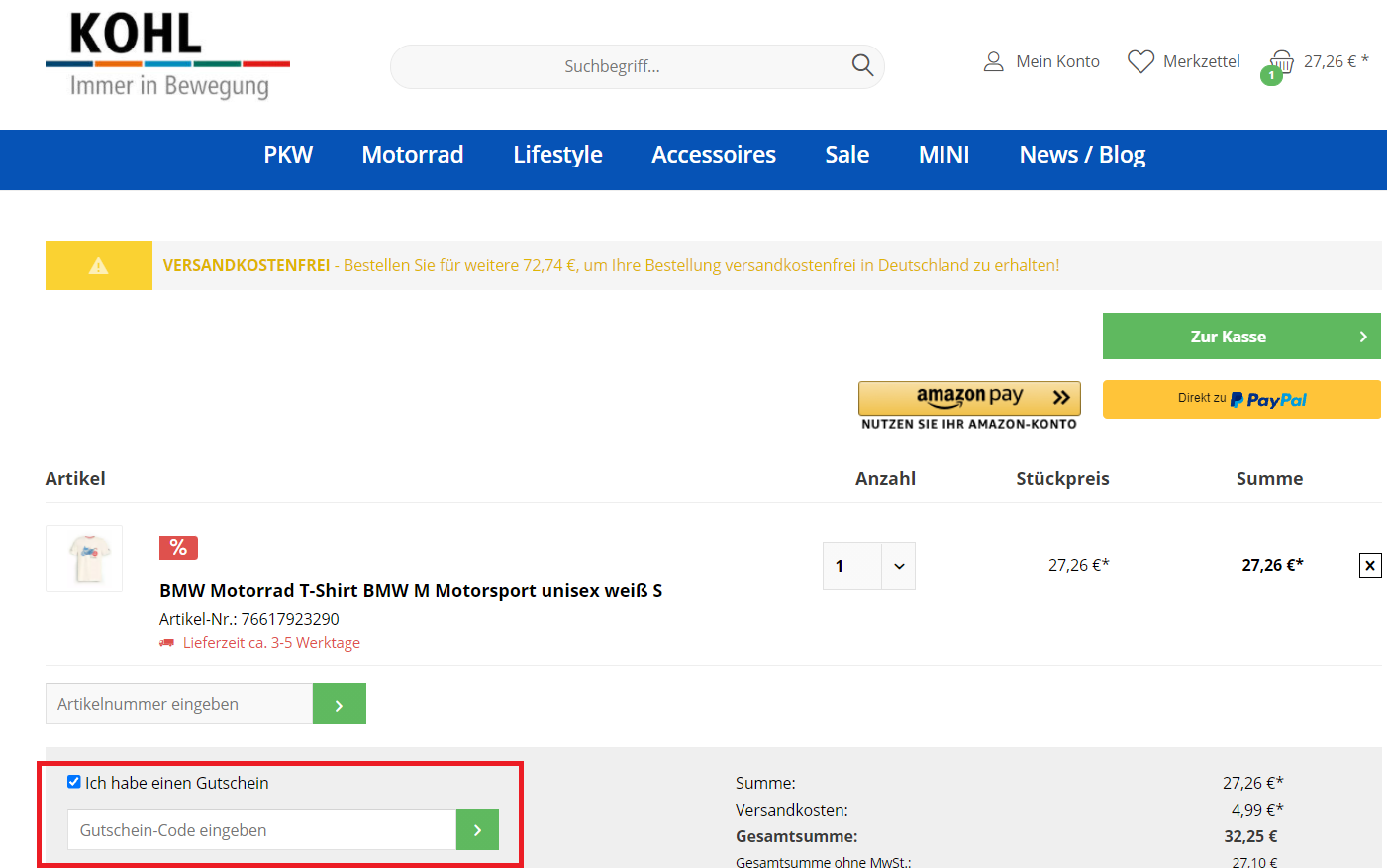Click the Stückpreis column header
The image size is (1387, 868).
tap(1062, 478)
